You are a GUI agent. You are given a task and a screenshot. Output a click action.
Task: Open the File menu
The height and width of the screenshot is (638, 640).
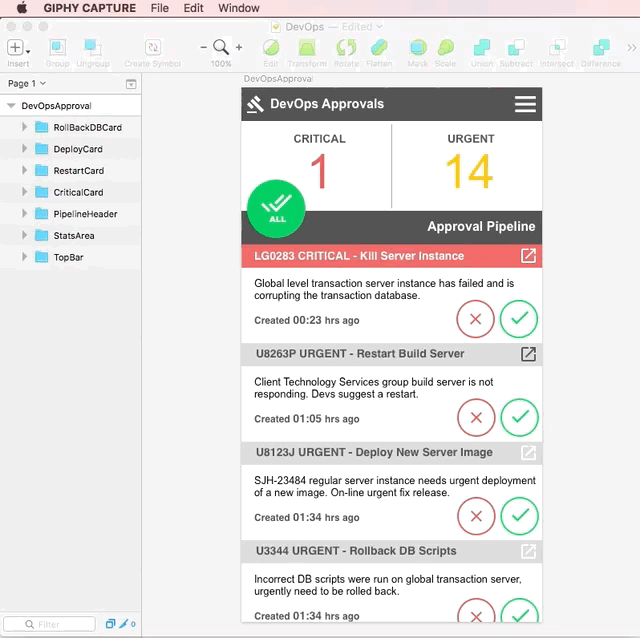tap(160, 8)
